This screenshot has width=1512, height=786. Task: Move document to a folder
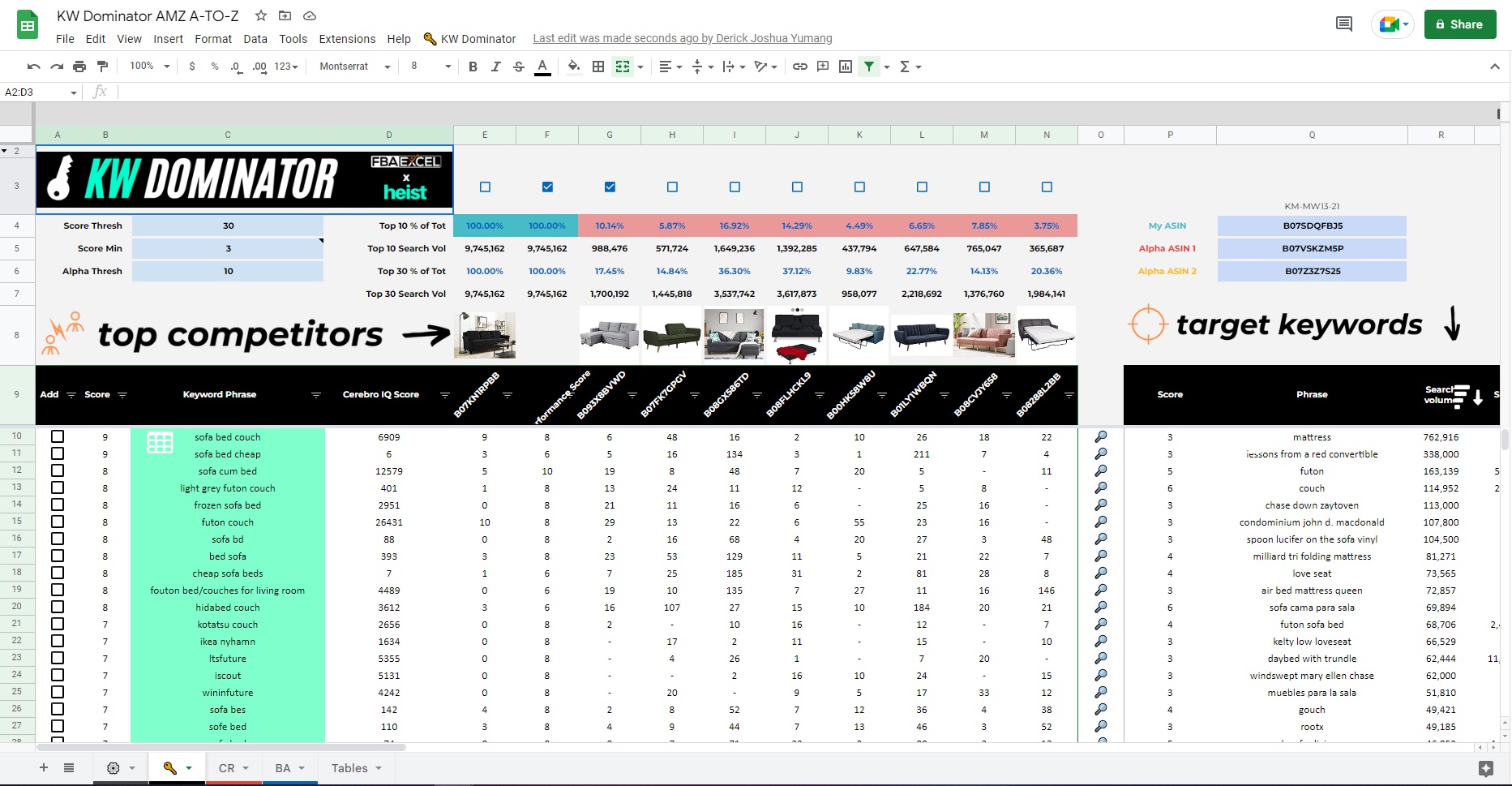pos(285,15)
